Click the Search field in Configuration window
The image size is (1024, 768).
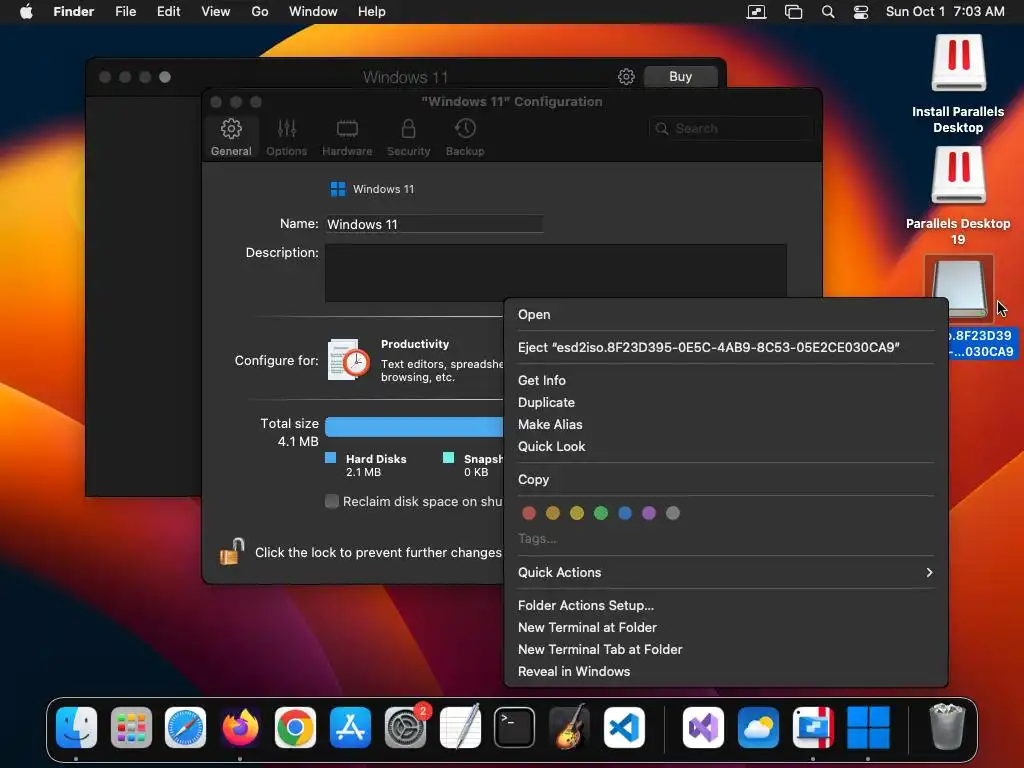(731, 129)
